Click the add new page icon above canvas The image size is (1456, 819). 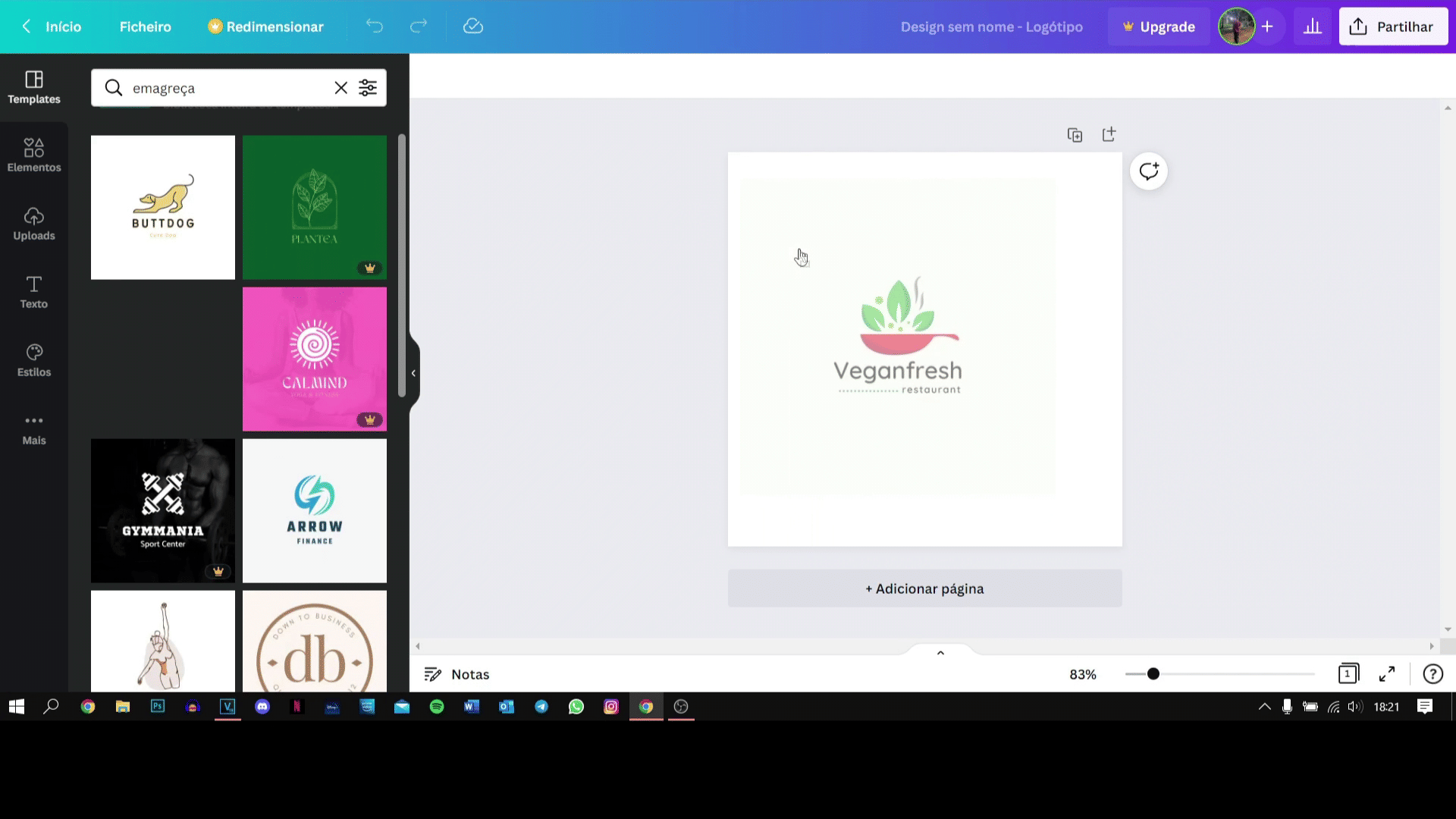tap(1109, 134)
